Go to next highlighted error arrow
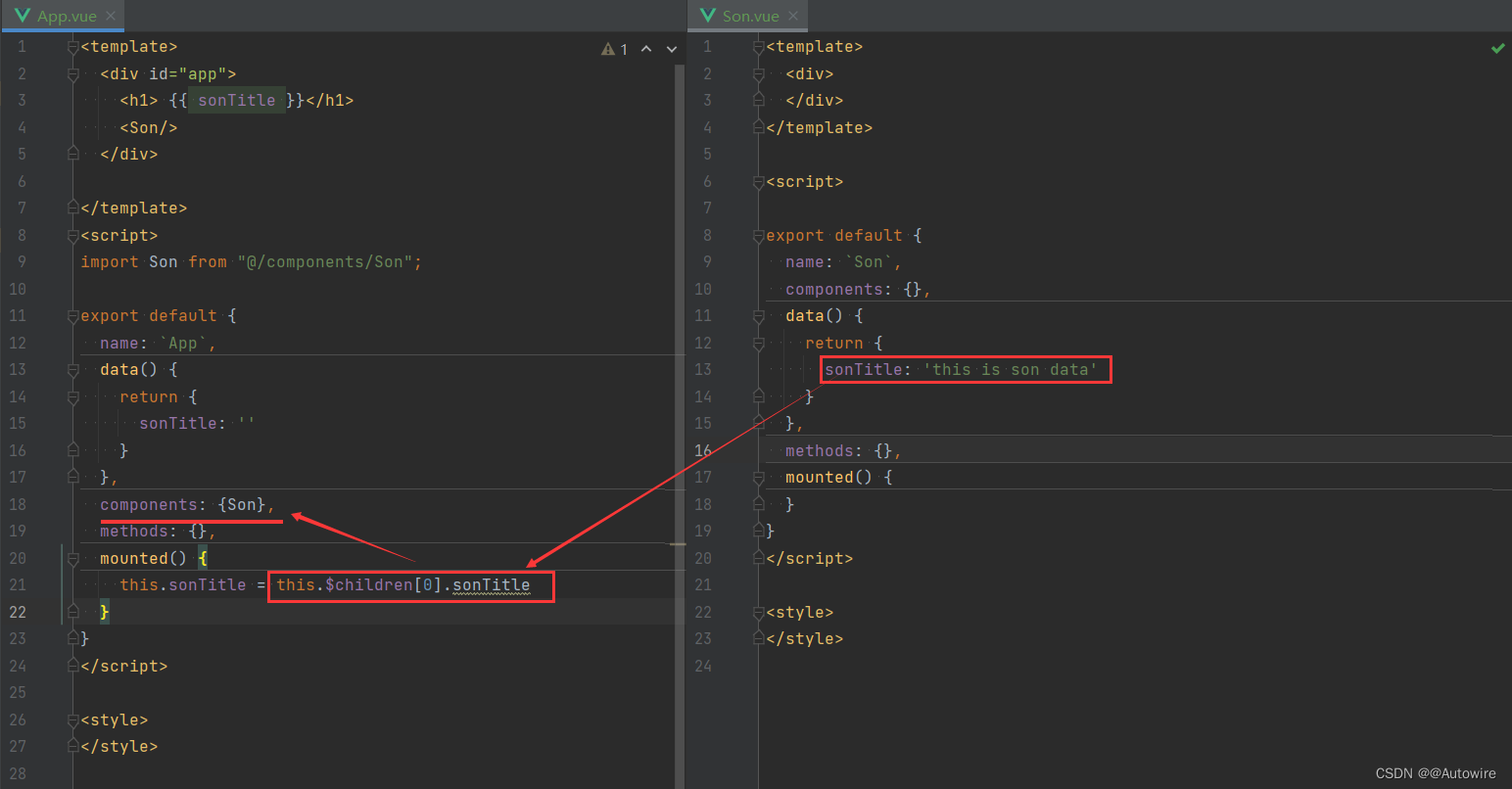 (672, 49)
